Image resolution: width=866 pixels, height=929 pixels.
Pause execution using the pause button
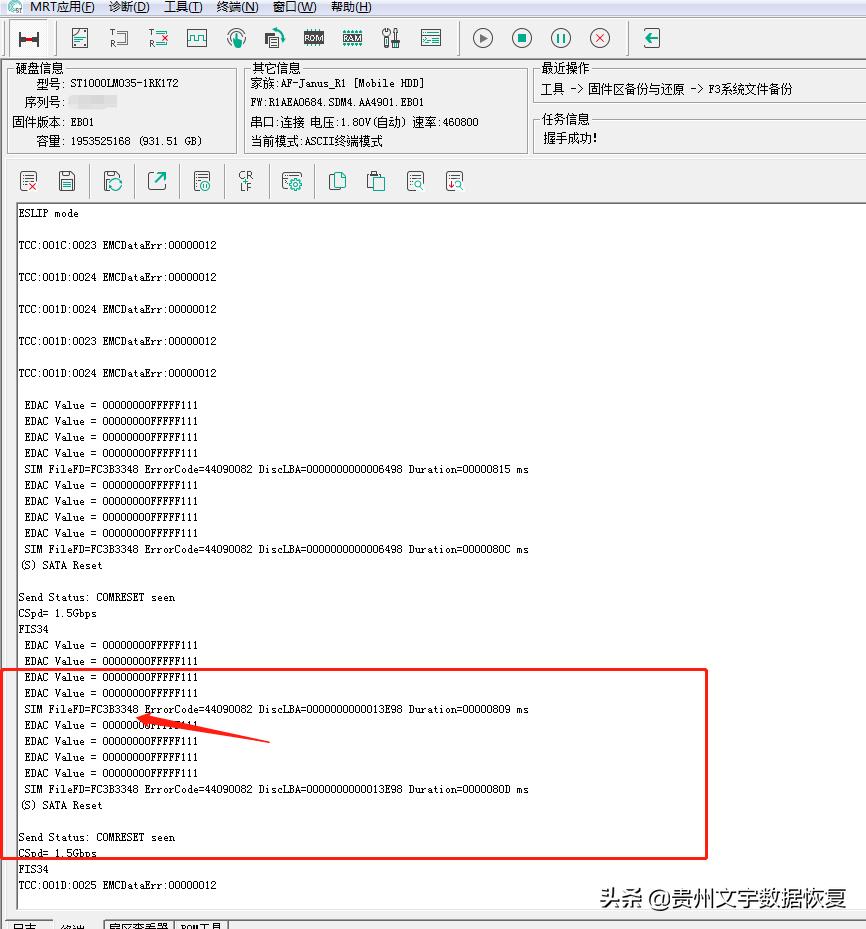[560, 38]
